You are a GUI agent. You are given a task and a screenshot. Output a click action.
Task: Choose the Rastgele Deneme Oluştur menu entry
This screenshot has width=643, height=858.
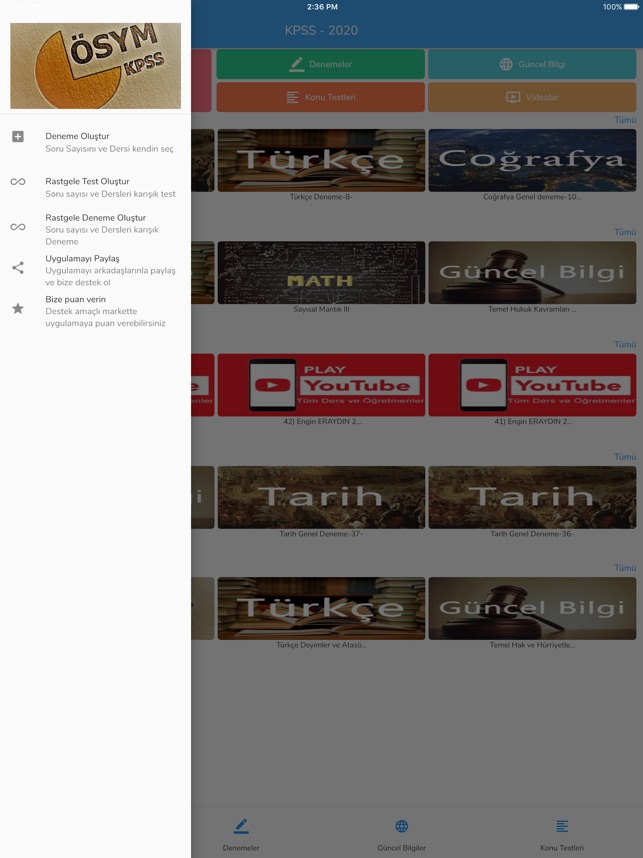(x=95, y=229)
